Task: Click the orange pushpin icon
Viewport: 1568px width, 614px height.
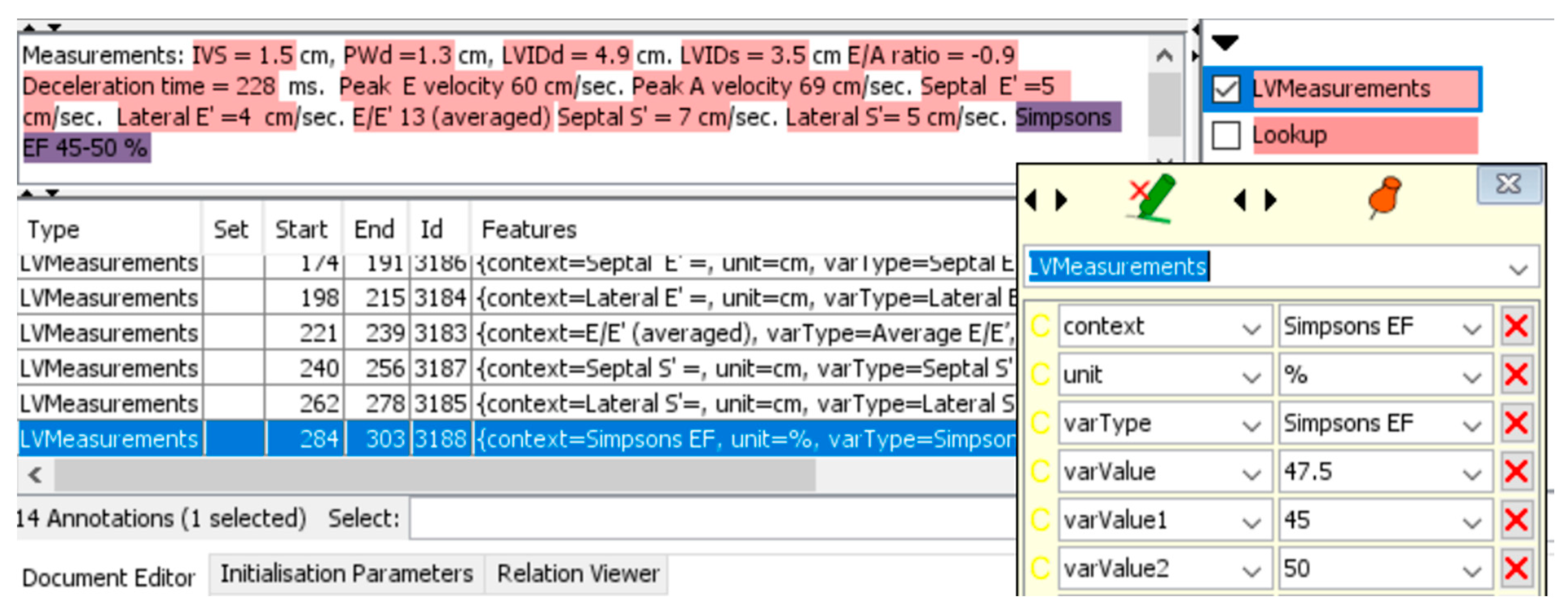Action: tap(1384, 196)
